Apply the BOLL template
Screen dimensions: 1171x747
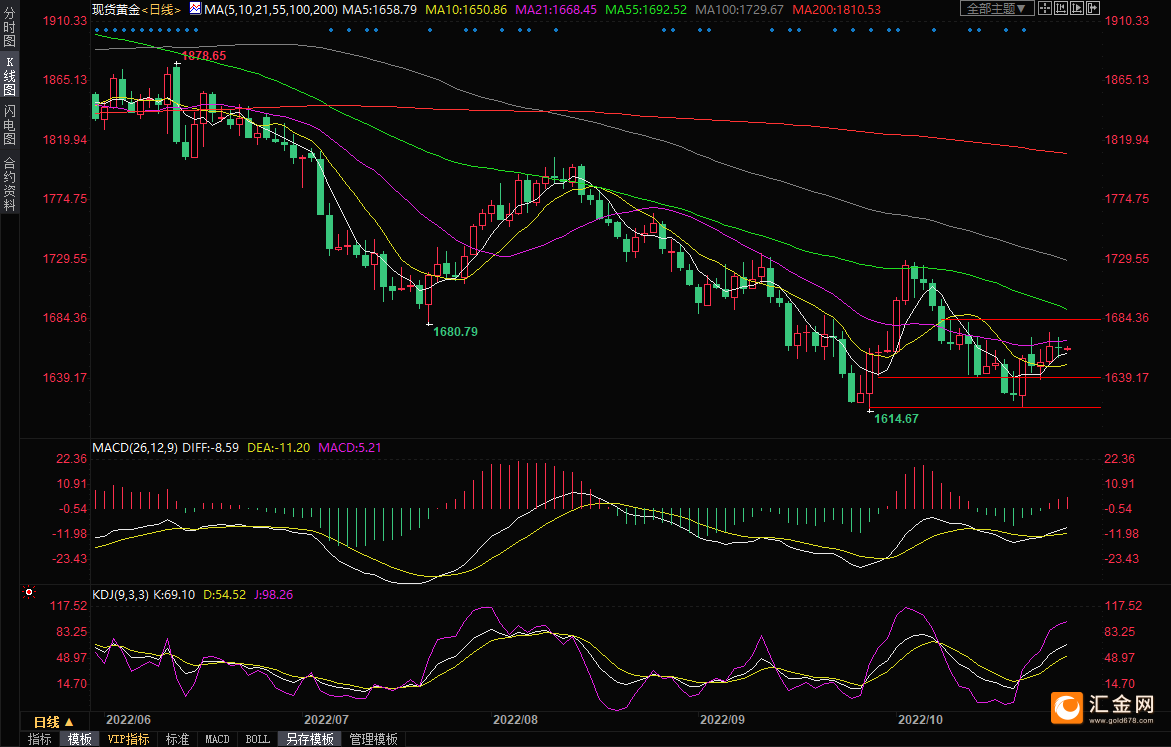[x=257, y=739]
